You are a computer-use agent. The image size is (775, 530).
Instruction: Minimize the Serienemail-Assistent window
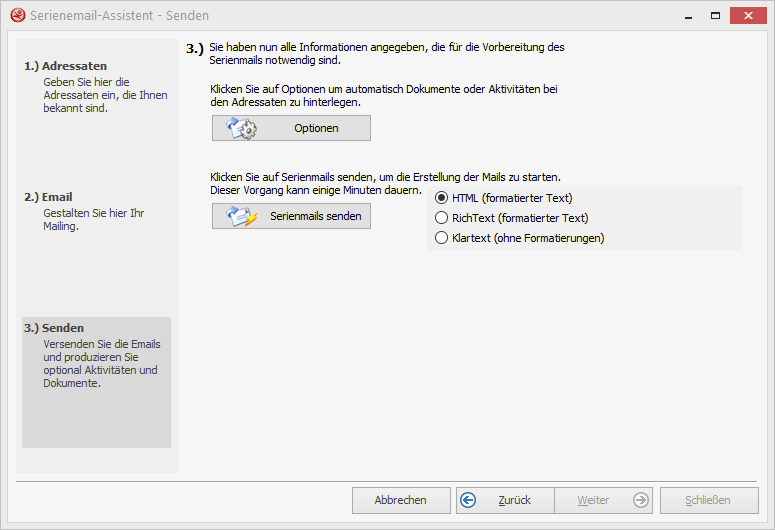point(687,16)
